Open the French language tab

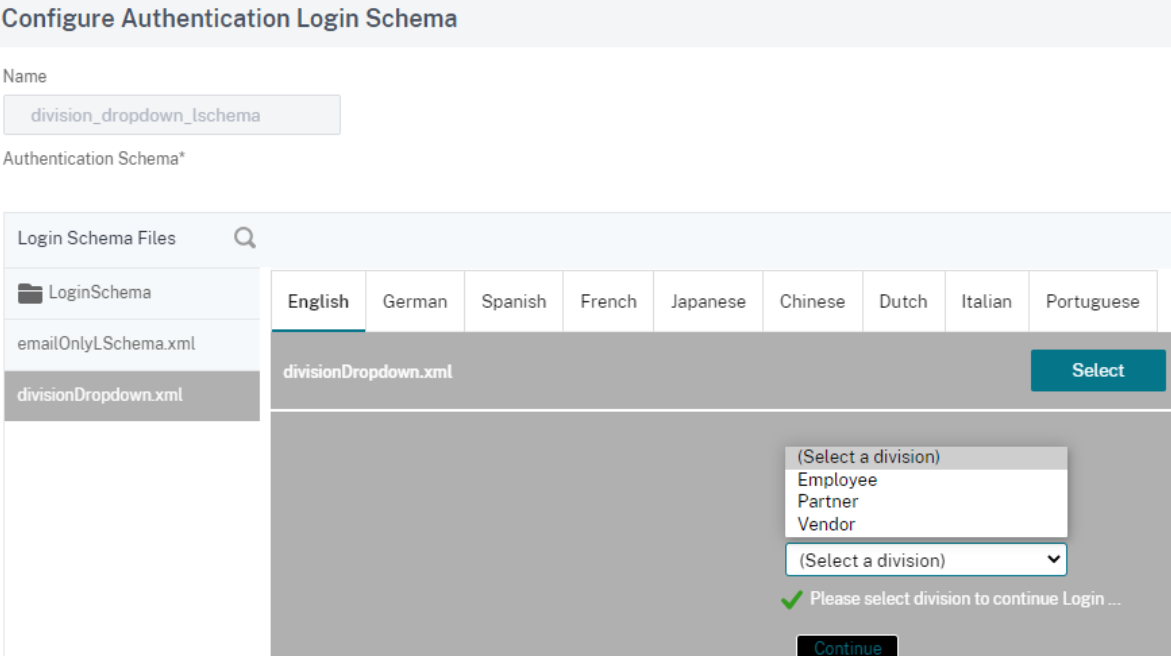point(609,301)
